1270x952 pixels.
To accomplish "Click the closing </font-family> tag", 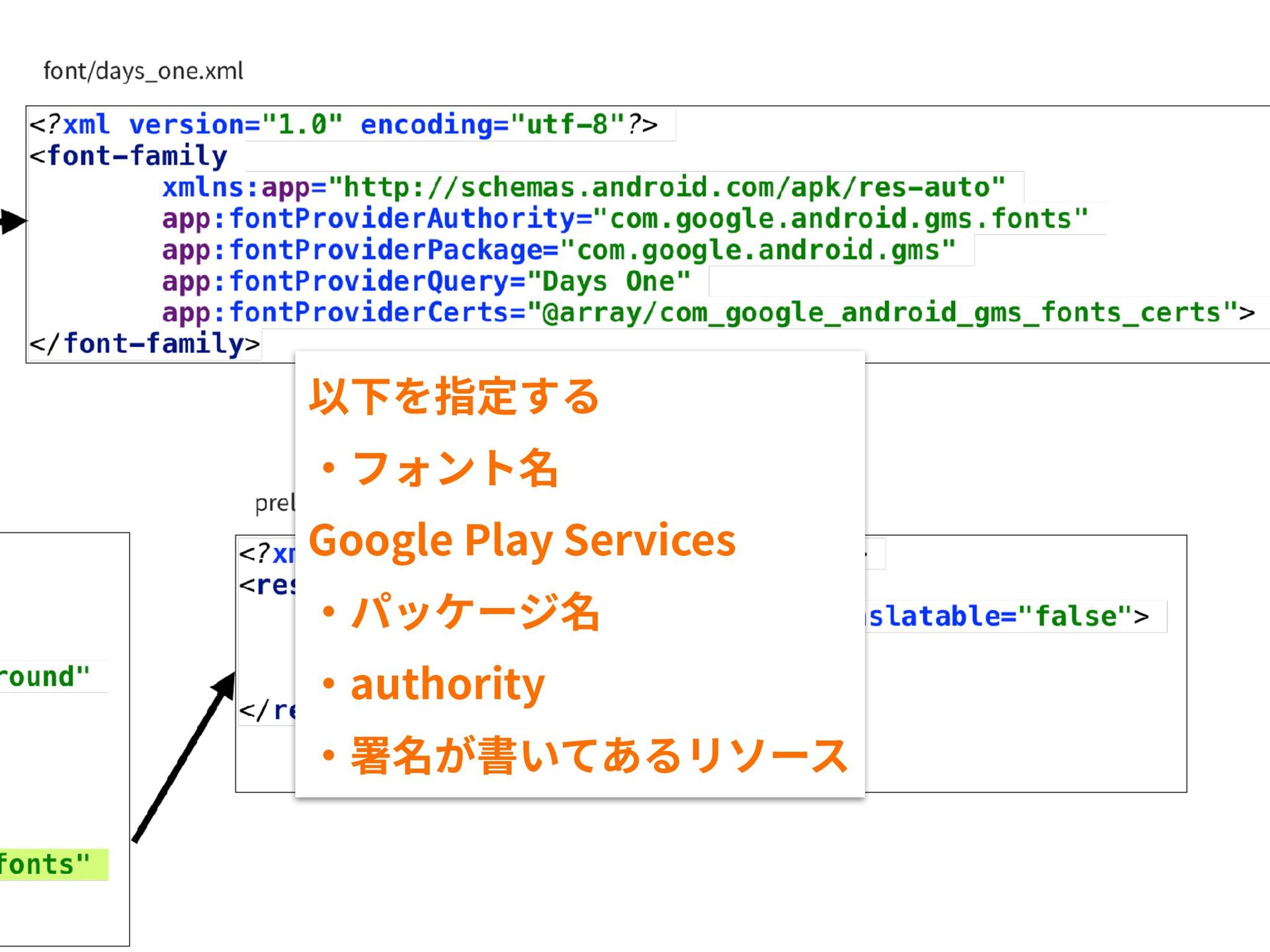I will (145, 344).
